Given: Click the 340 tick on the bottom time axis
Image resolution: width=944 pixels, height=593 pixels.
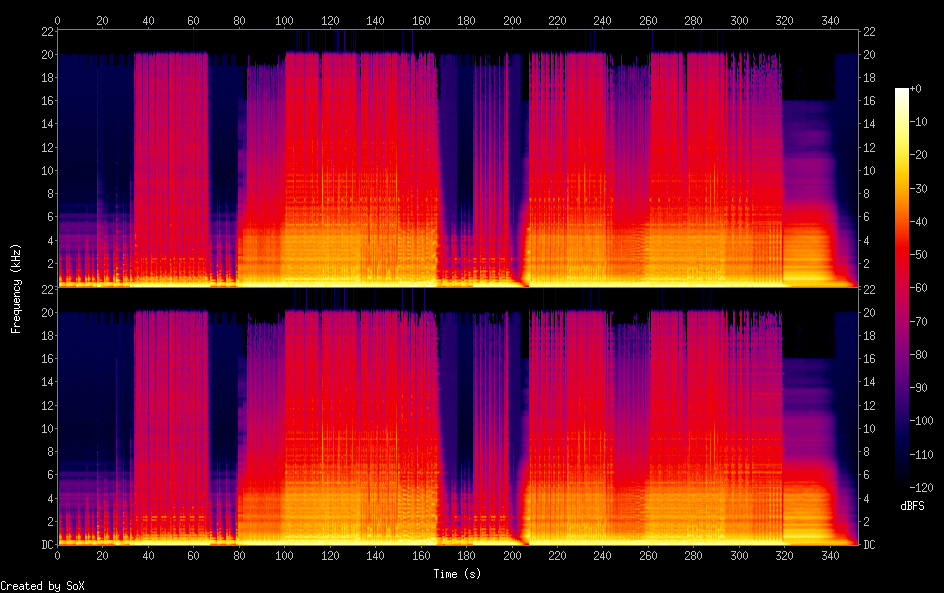Looking at the screenshot, I should coord(830,554).
